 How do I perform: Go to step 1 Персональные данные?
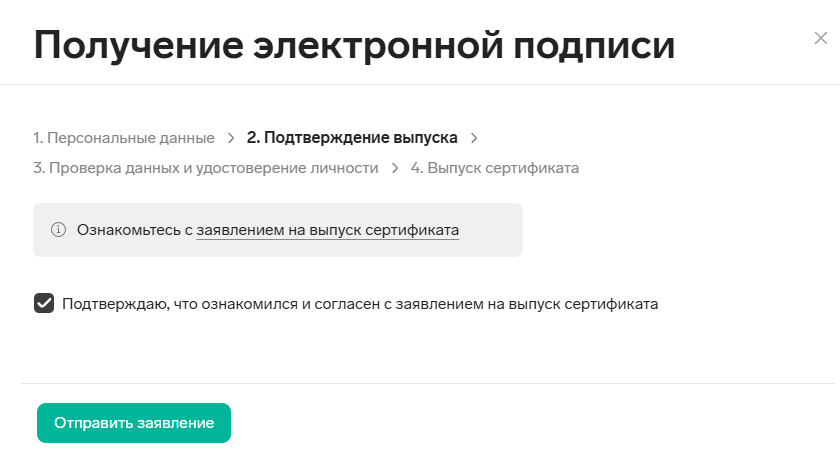[124, 138]
